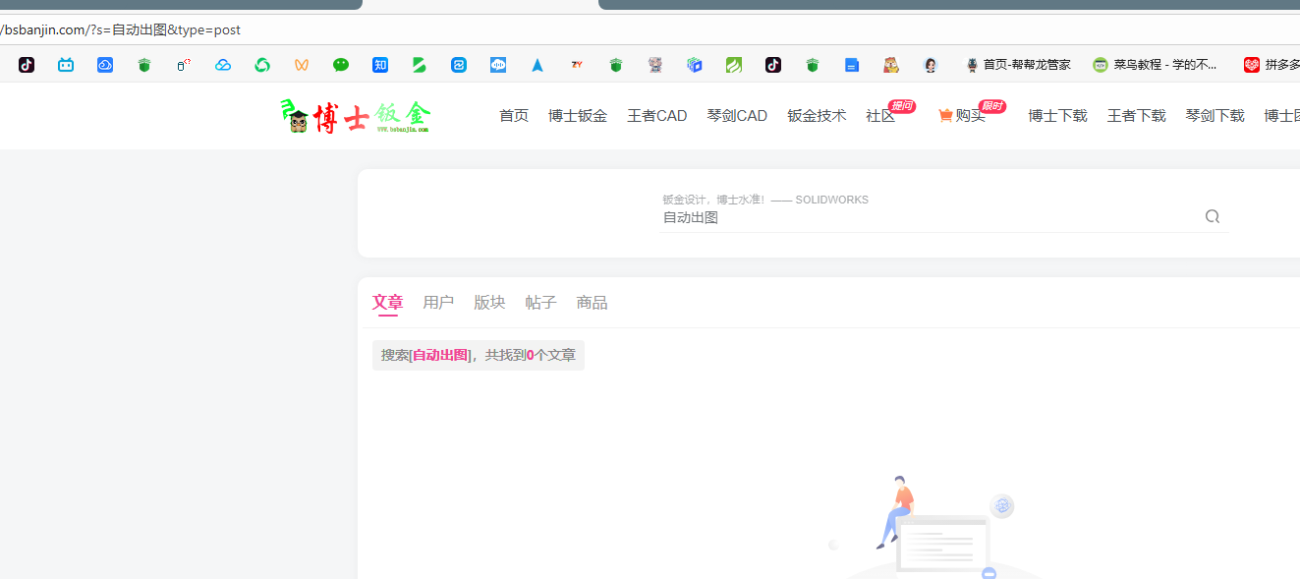Viewport: 1300px width, 579px height.
Task: Switch to the 用户 tab
Action: (x=438, y=302)
